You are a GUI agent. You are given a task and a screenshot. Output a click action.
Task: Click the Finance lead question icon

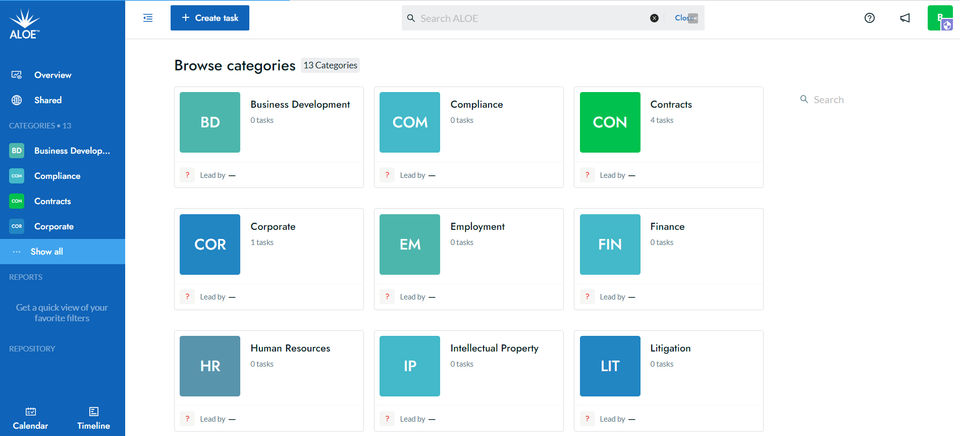(x=587, y=297)
